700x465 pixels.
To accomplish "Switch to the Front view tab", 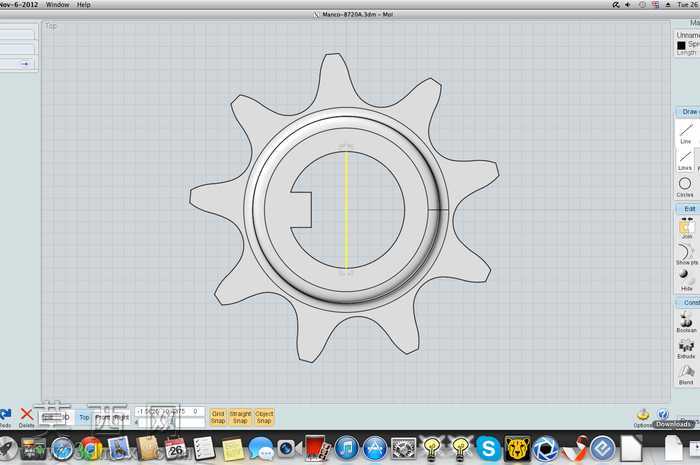I will click(103, 418).
